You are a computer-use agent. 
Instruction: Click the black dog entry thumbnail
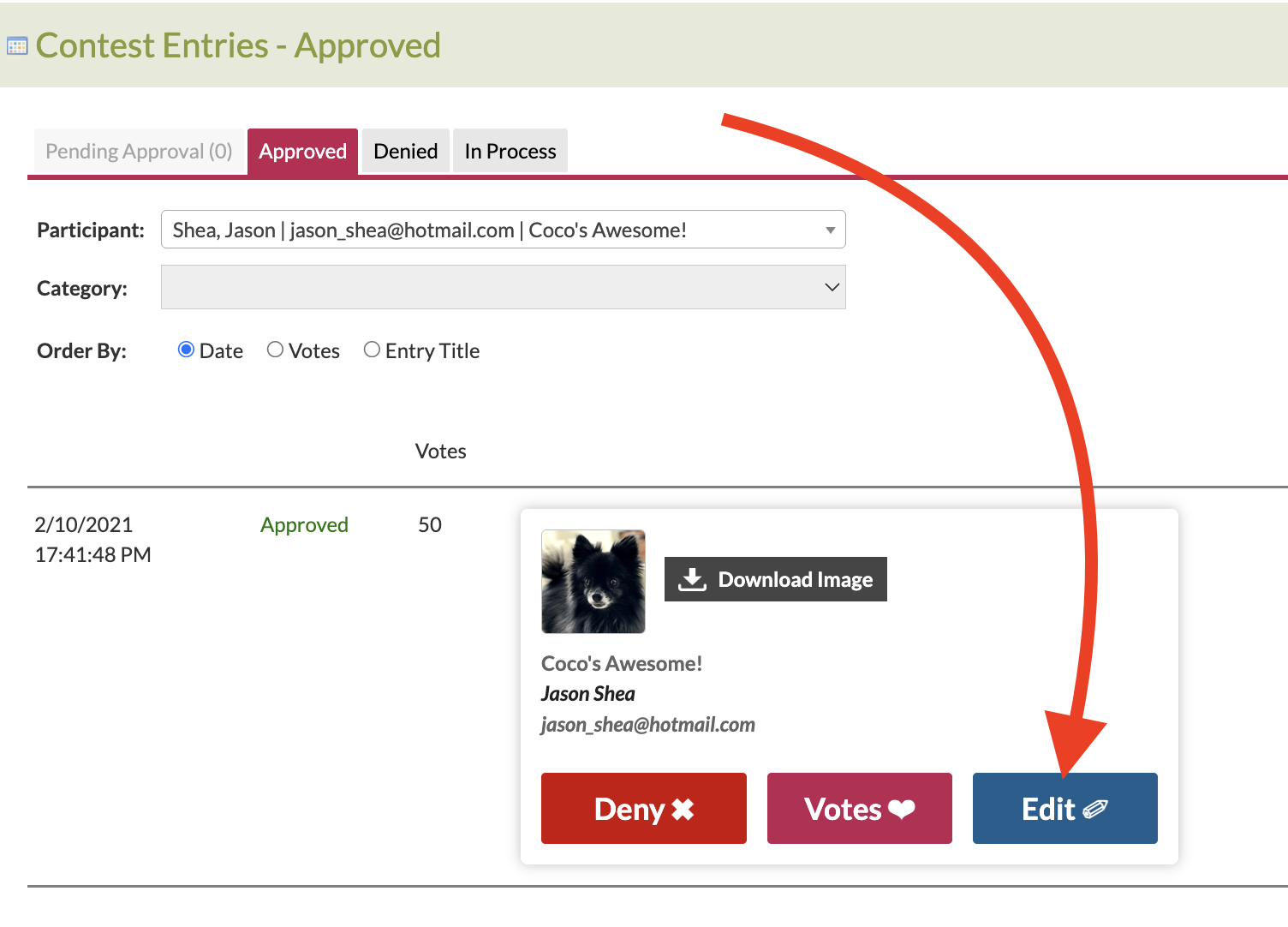point(593,582)
